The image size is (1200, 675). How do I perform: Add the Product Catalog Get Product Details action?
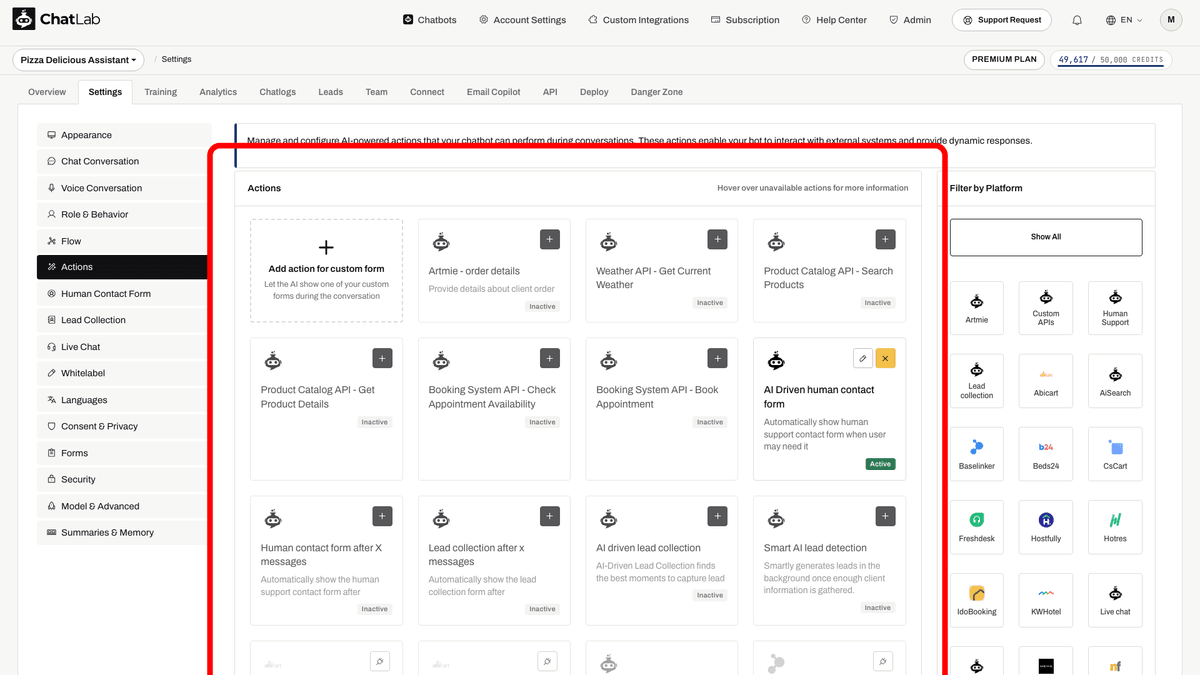click(382, 358)
